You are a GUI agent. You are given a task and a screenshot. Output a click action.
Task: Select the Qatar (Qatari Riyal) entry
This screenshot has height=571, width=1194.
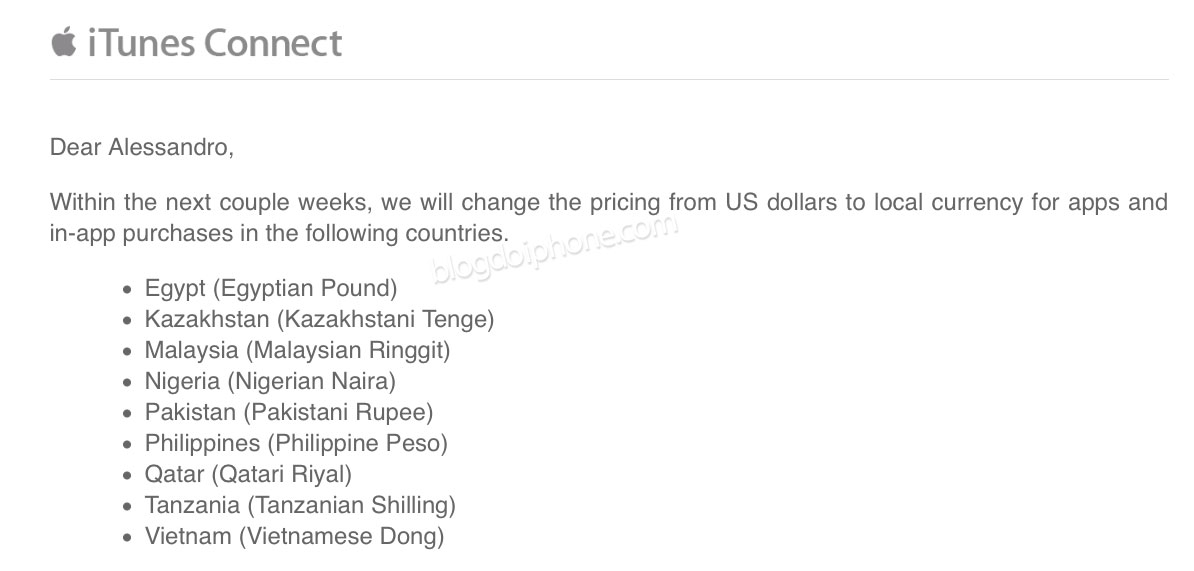pyautogui.click(x=248, y=474)
